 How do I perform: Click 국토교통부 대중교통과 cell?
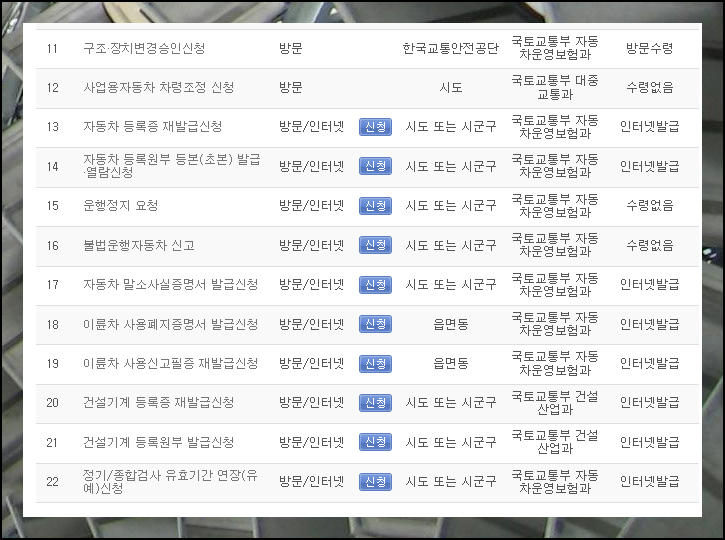(x=555, y=87)
